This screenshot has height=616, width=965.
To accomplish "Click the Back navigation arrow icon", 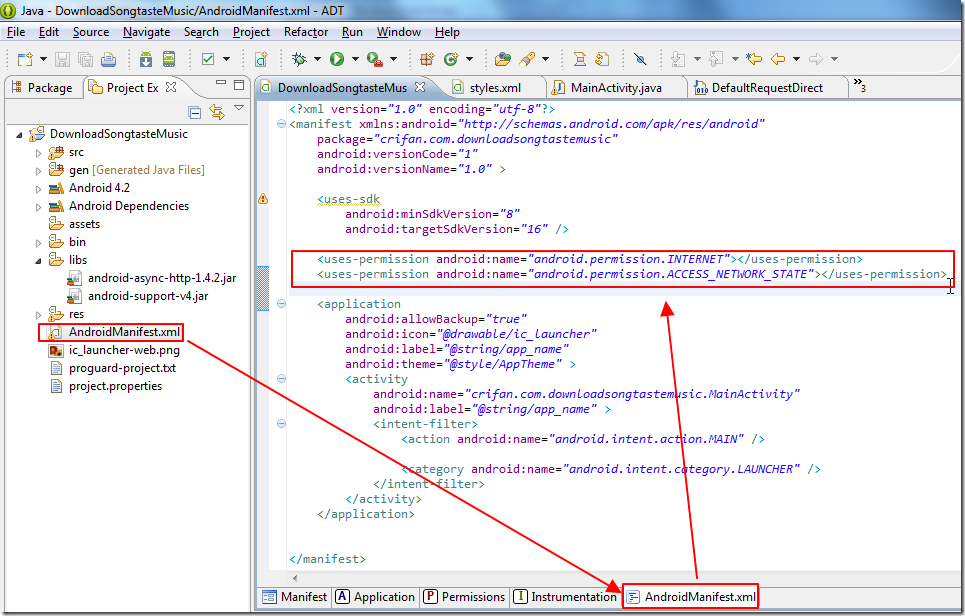I will (778, 59).
